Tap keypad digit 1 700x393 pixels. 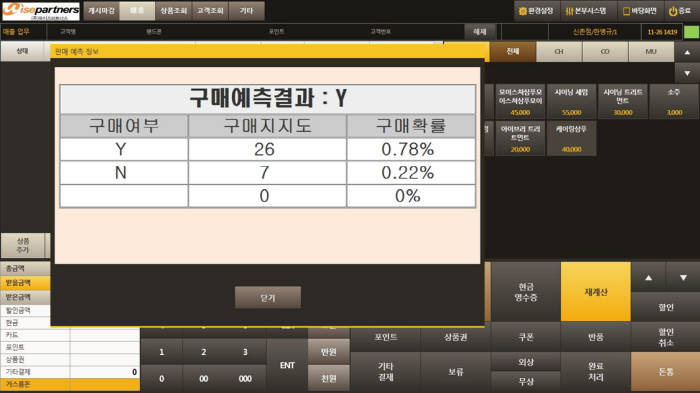pos(162,352)
